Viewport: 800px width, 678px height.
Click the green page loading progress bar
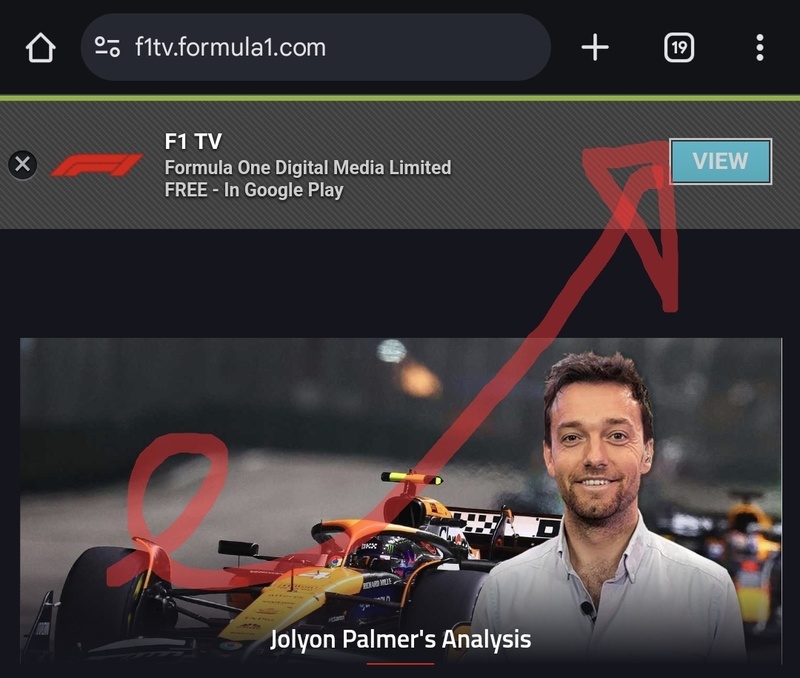400,97
